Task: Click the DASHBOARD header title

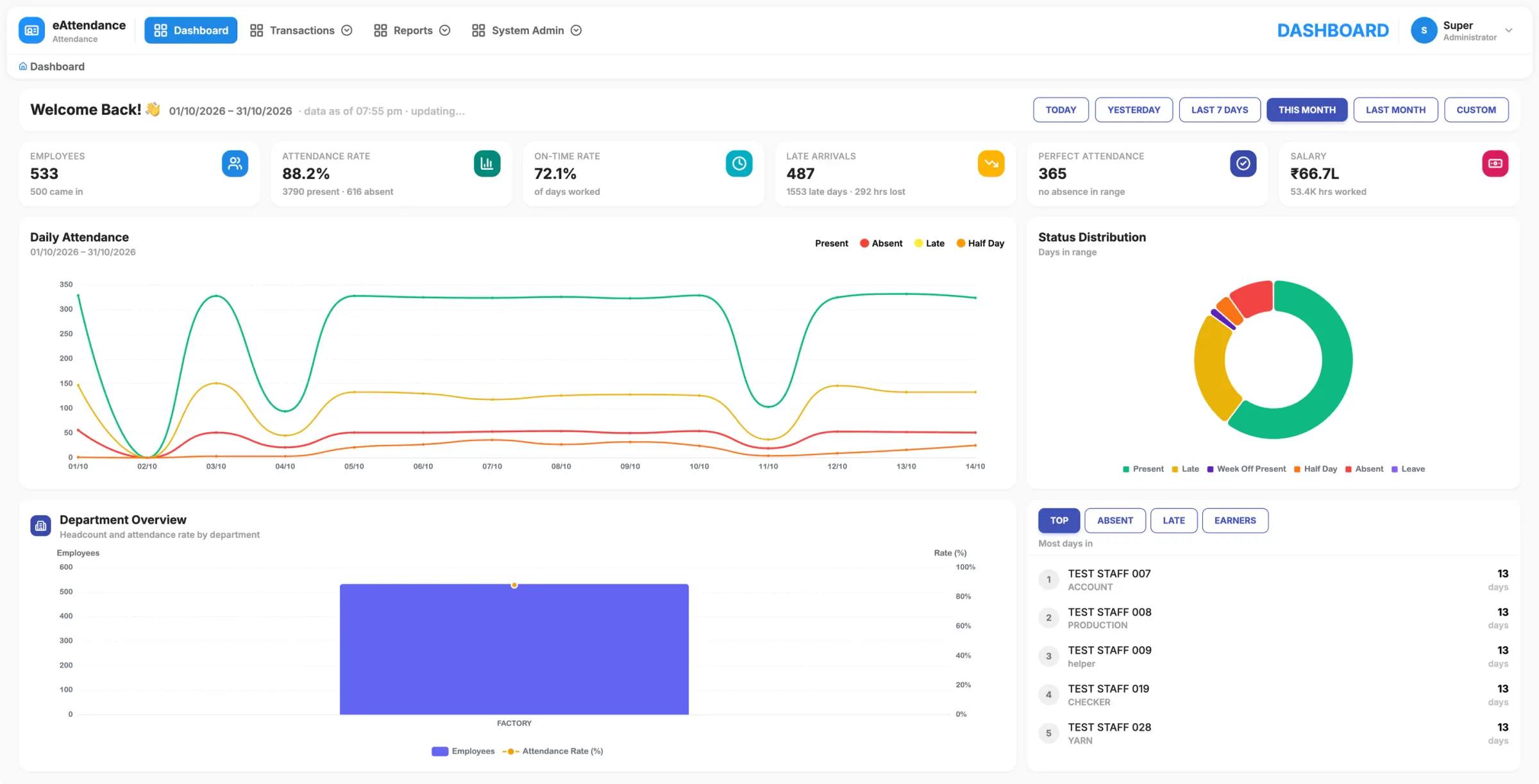Action: (1333, 30)
